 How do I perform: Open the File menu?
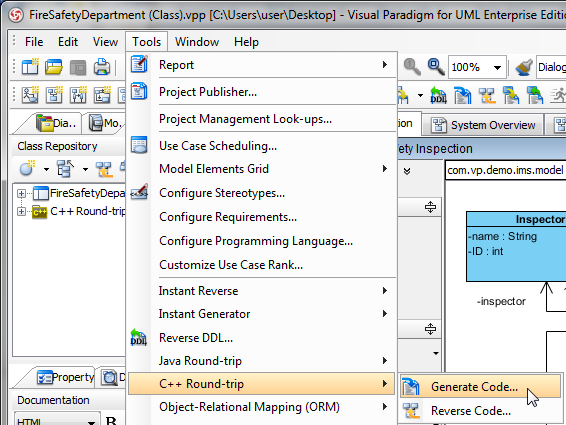point(34,42)
